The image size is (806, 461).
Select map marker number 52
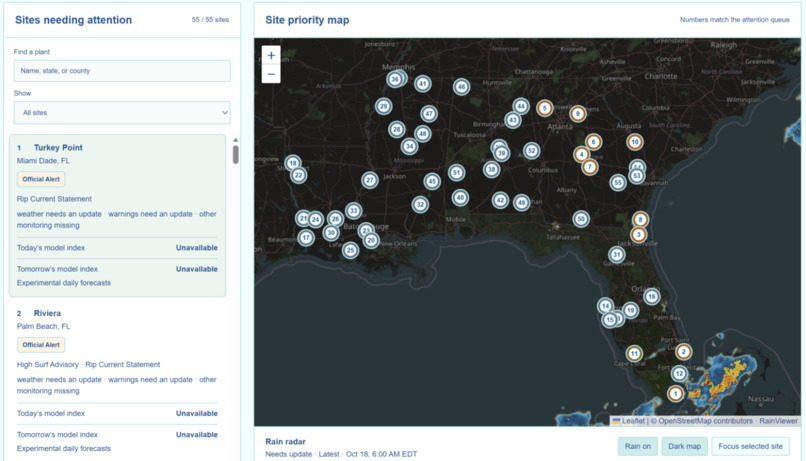(532, 151)
